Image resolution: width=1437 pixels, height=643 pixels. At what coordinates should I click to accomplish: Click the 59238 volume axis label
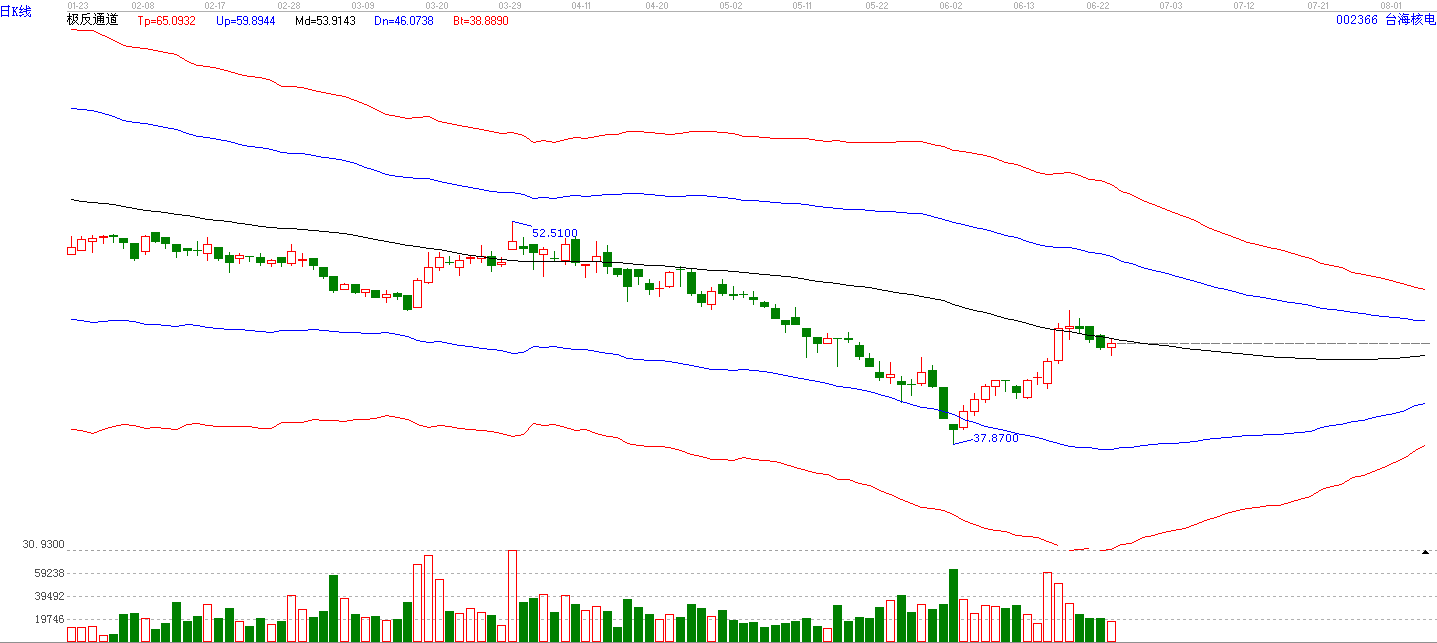tap(49, 573)
